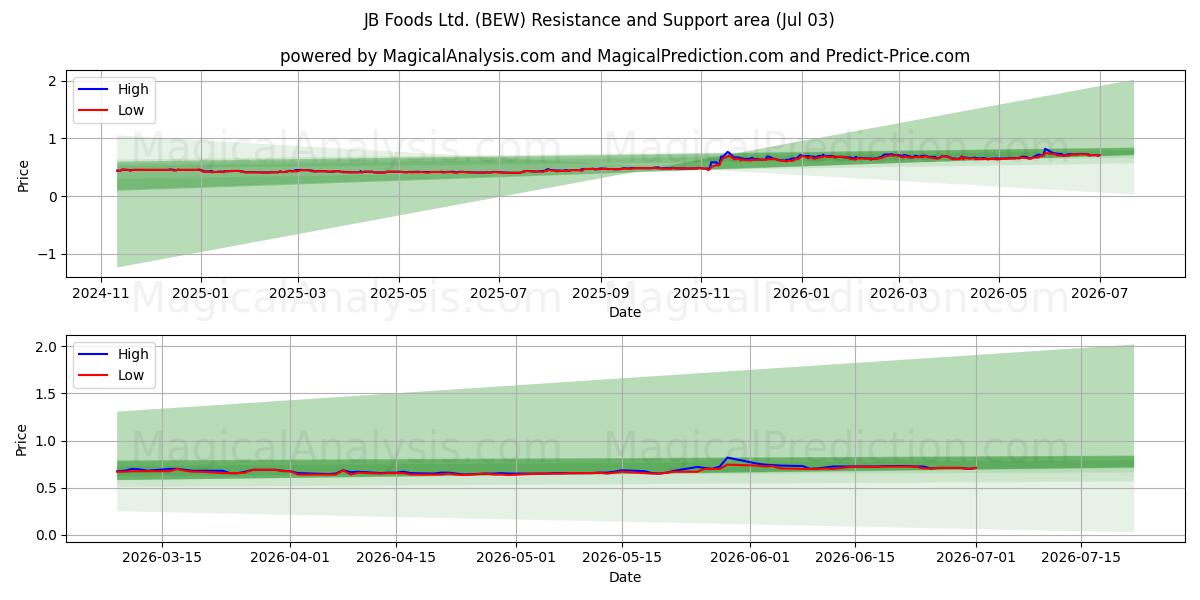1200x600 pixels.
Task: Click the top chart 'Date' axis label
Action: point(625,312)
